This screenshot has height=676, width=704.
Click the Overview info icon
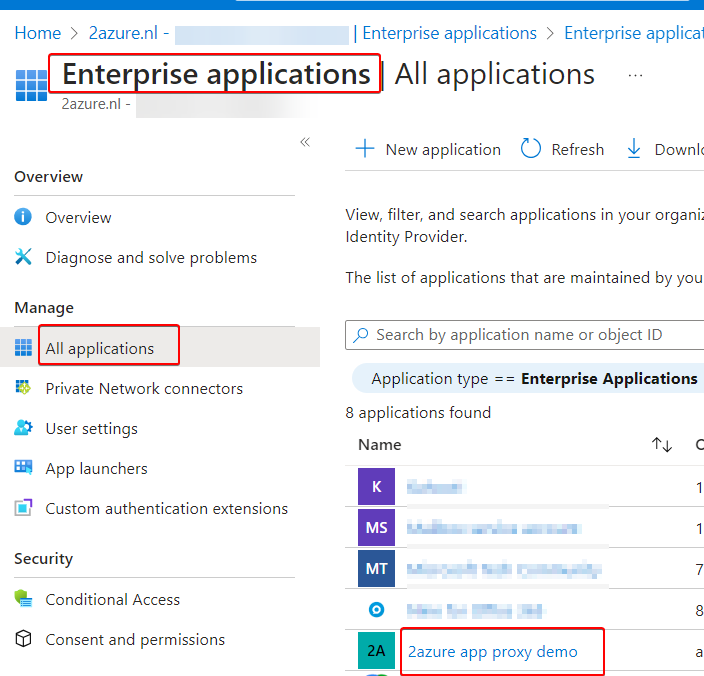pyautogui.click(x=23, y=216)
